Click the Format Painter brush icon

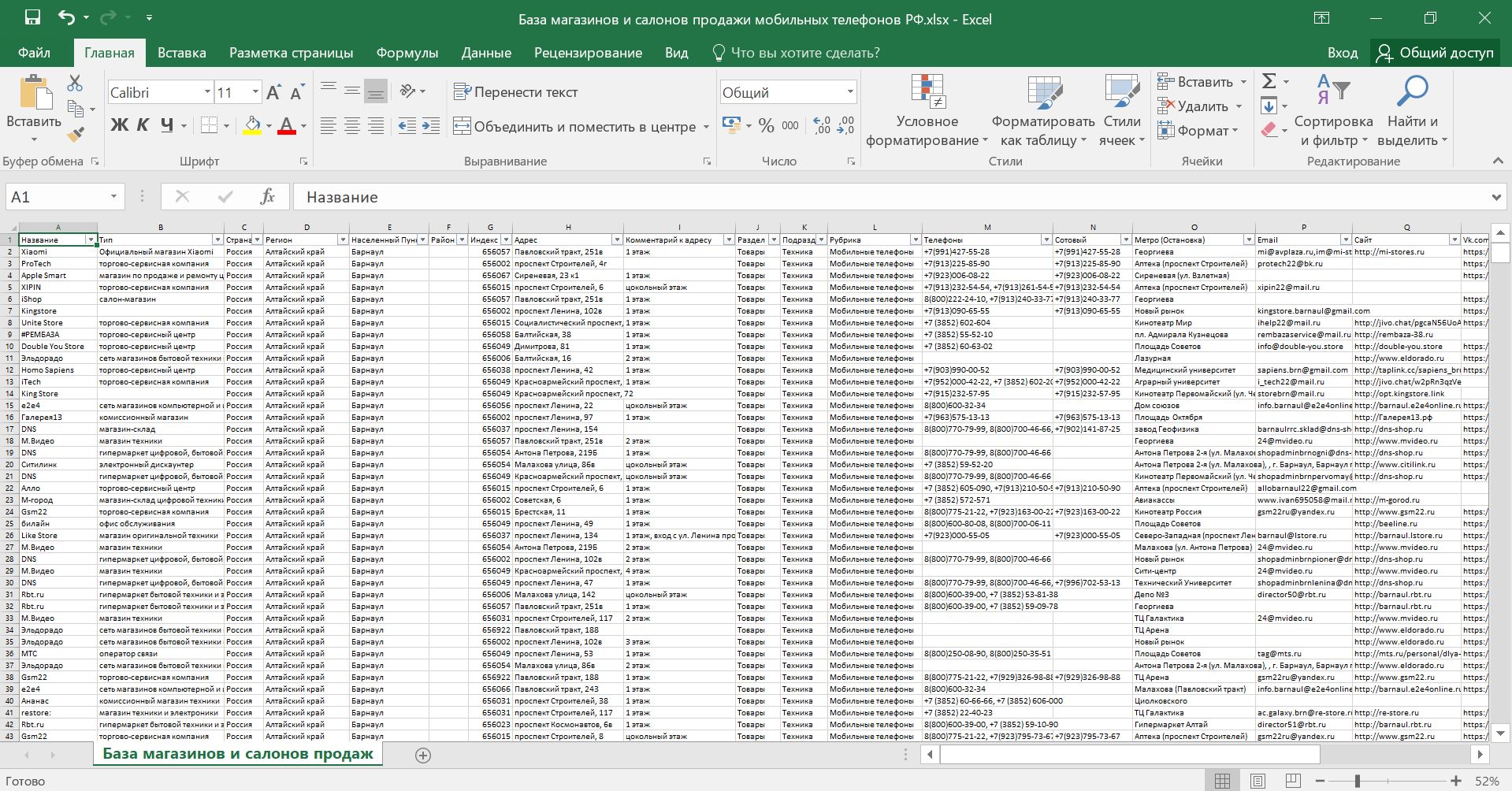tap(76, 136)
